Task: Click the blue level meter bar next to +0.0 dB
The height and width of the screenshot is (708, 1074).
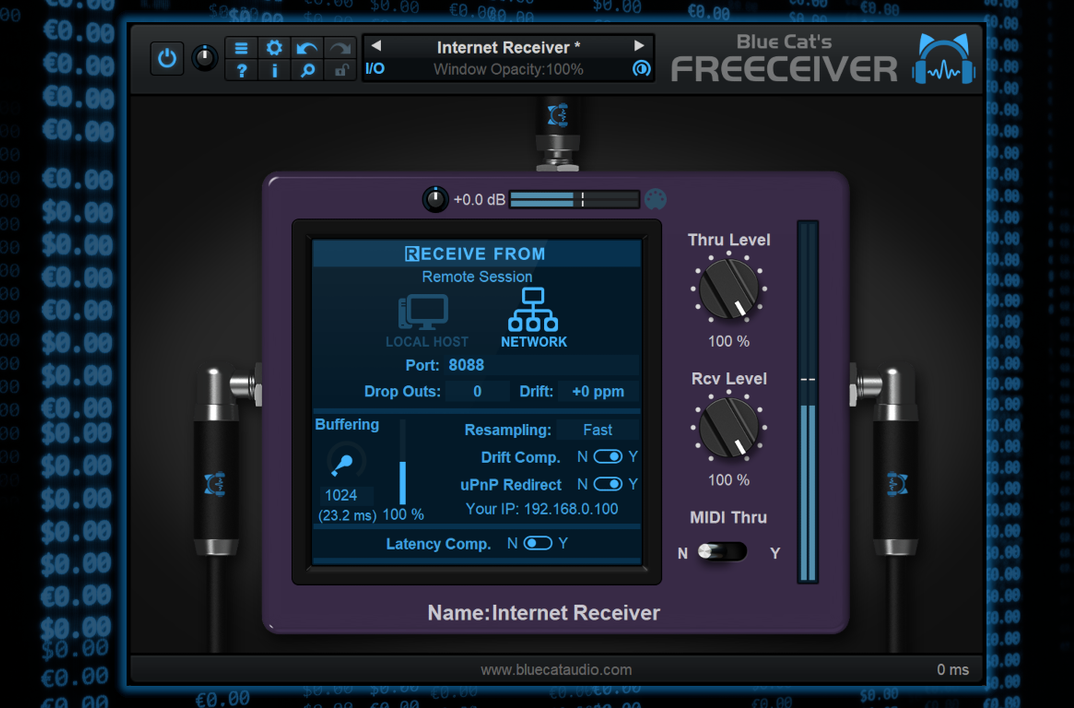Action: click(x=574, y=199)
